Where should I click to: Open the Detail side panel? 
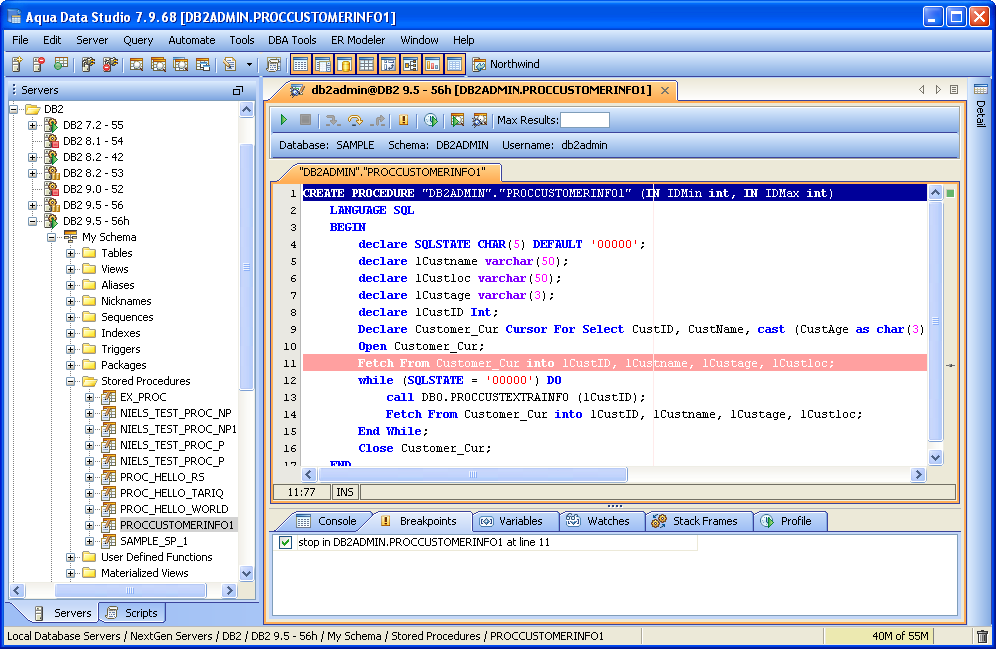coord(980,110)
